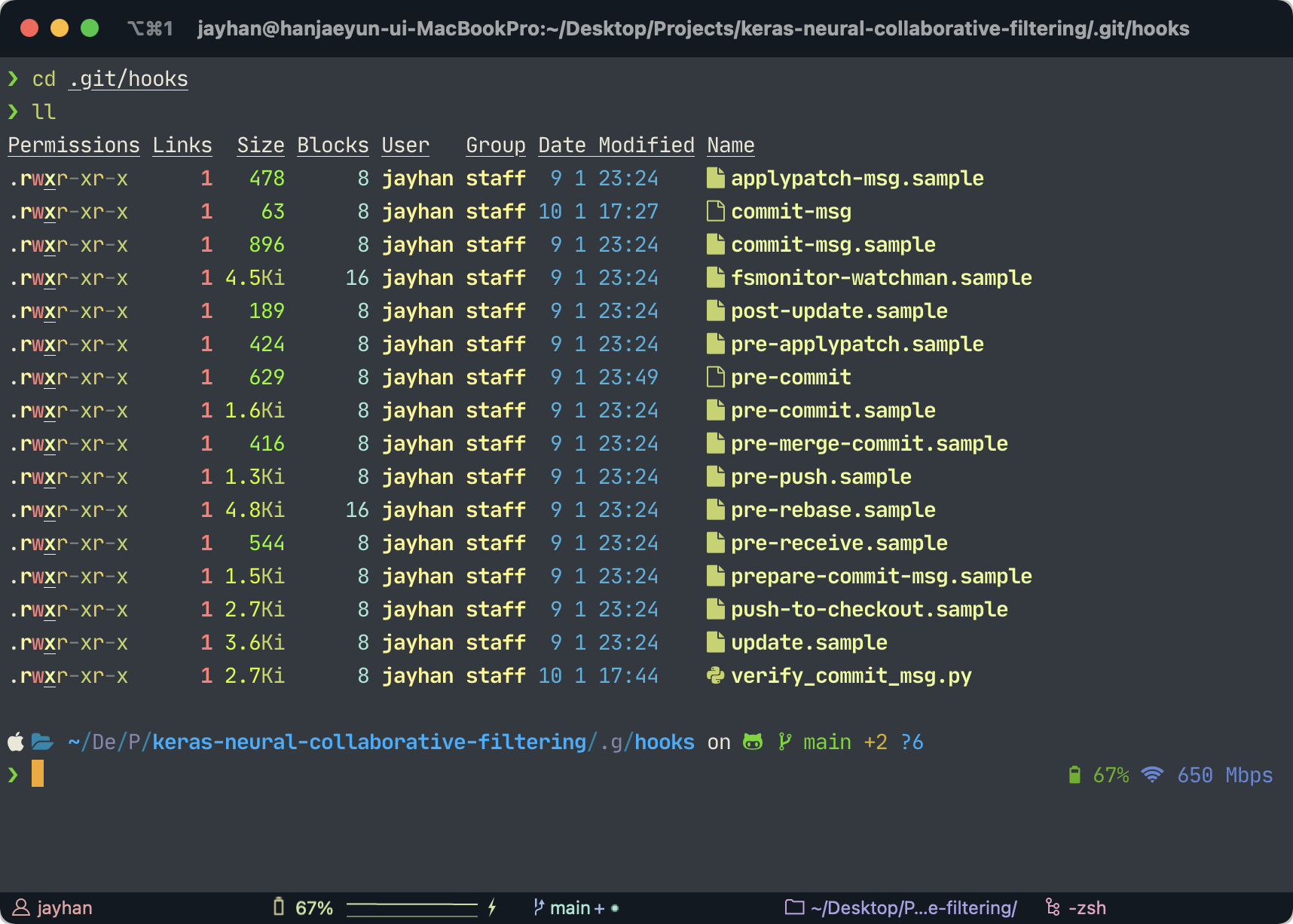Click the Apple logo in the prompt
Image resolution: width=1293 pixels, height=924 pixels.
16,742
